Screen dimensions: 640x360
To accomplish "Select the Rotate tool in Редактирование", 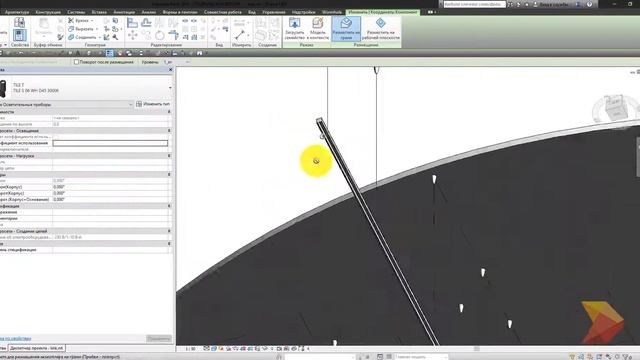I will pyautogui.click(x=160, y=36).
